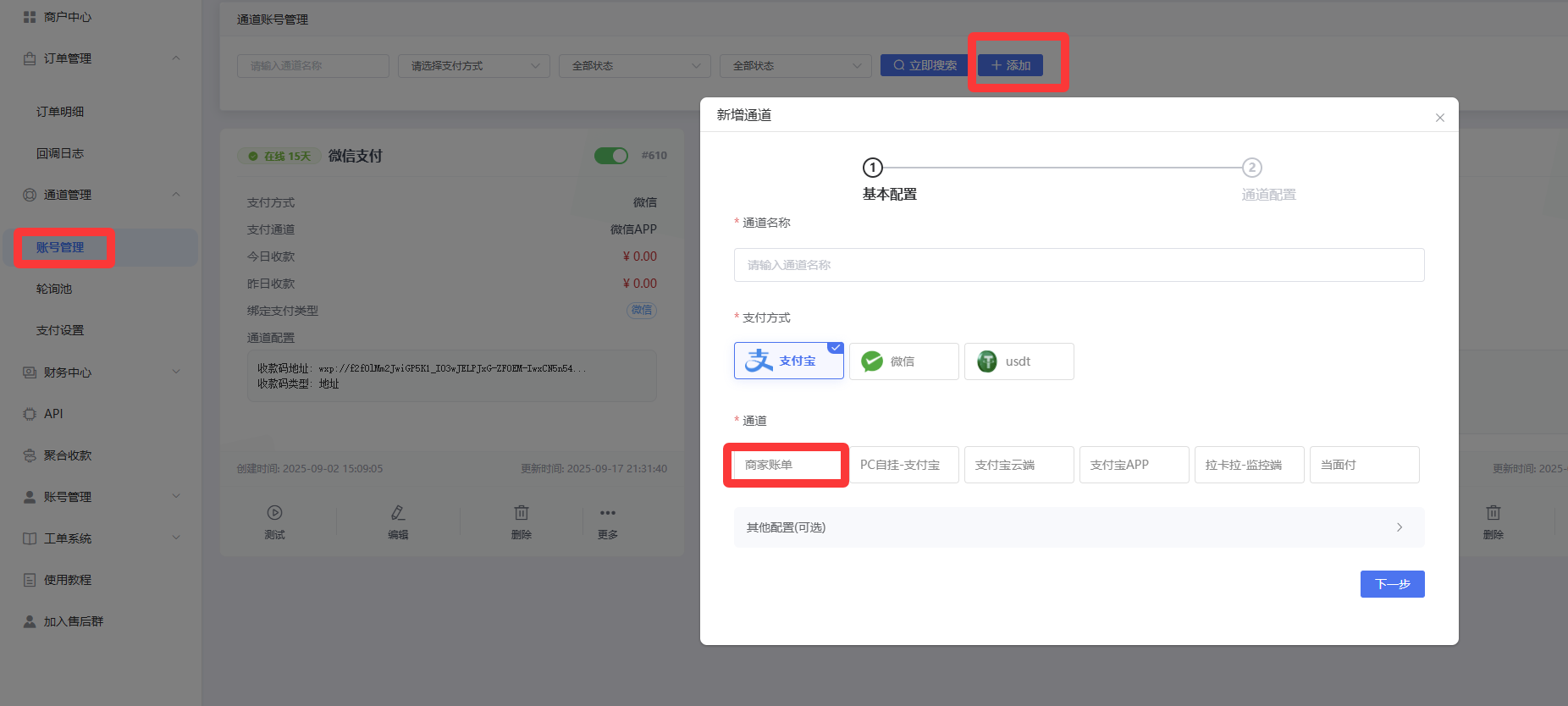Click the 下一步 button
Viewport: 1568px width, 706px height.
coord(1391,584)
